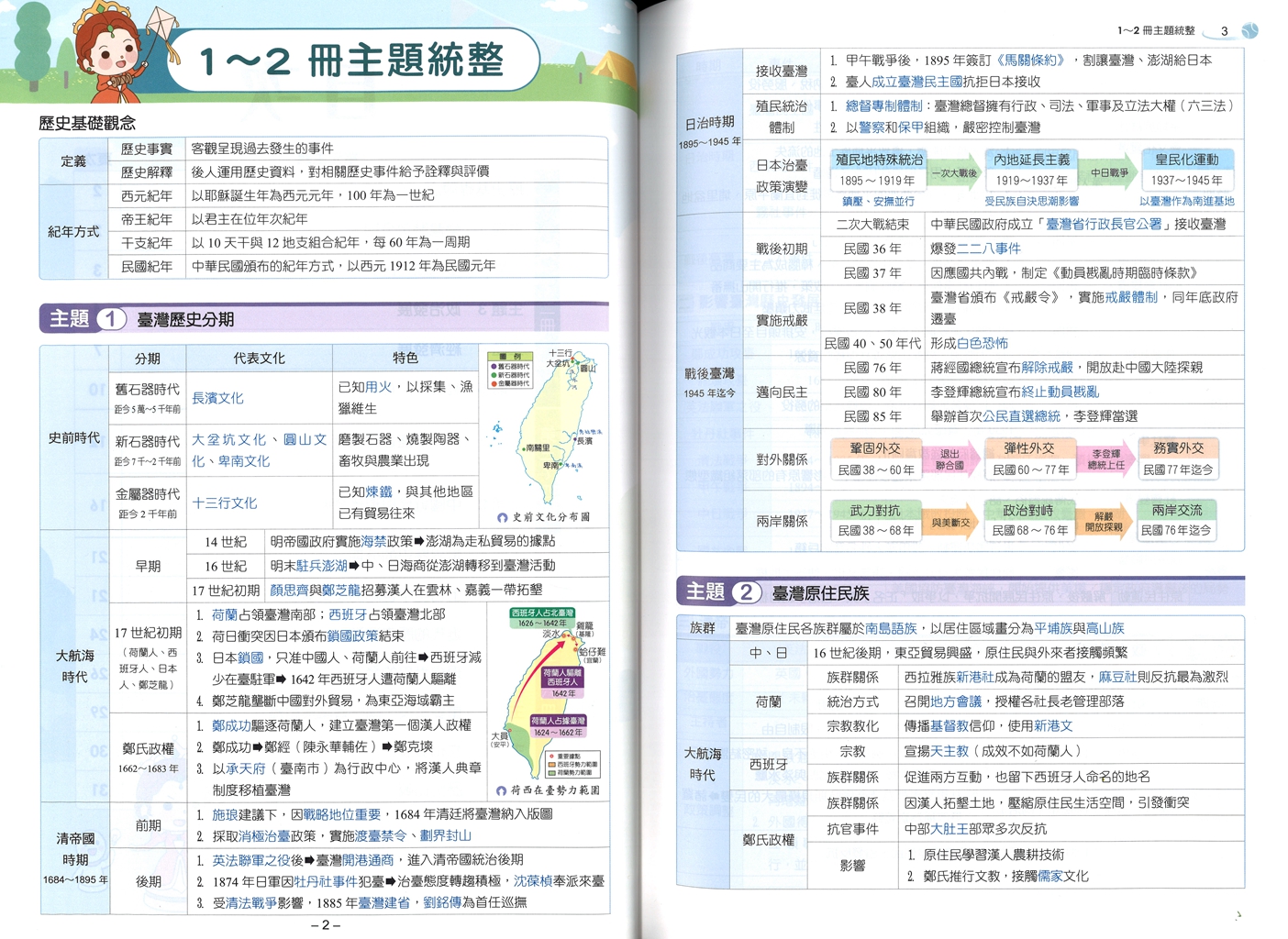The width and height of the screenshot is (1288, 939).
Task: Click the number 1 badge in 主題 heading
Action: [x=111, y=319]
